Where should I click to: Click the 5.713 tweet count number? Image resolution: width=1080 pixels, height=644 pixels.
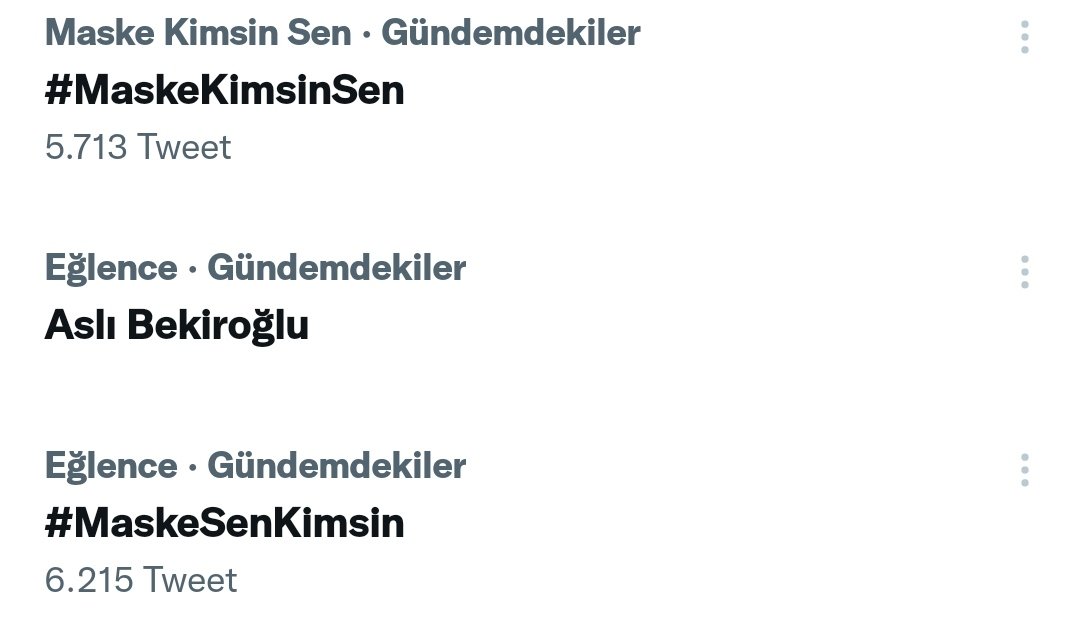[86, 147]
